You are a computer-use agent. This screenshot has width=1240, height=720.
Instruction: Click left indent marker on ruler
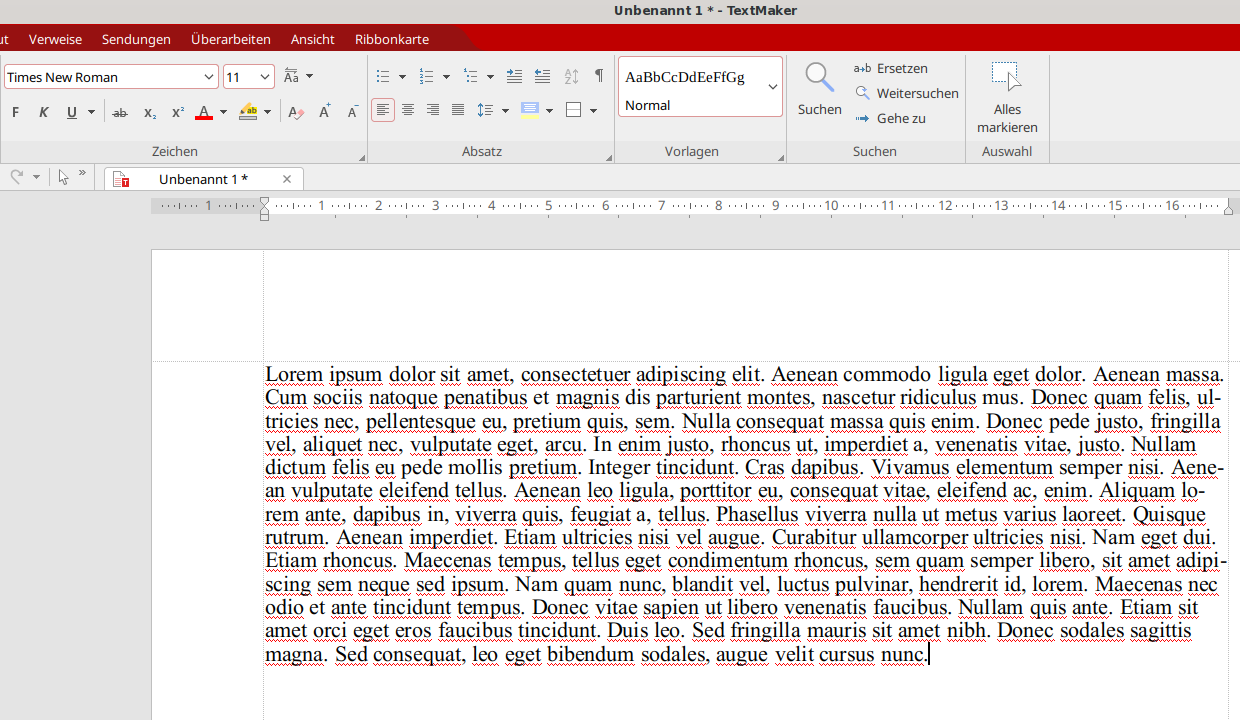(264, 208)
